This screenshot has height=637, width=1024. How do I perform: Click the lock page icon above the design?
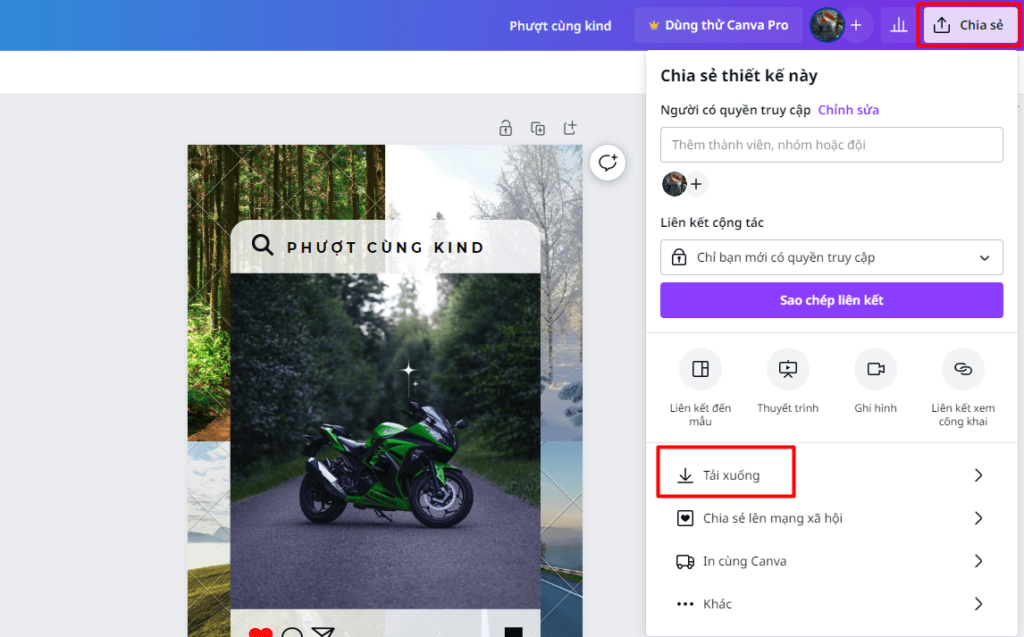(505, 127)
